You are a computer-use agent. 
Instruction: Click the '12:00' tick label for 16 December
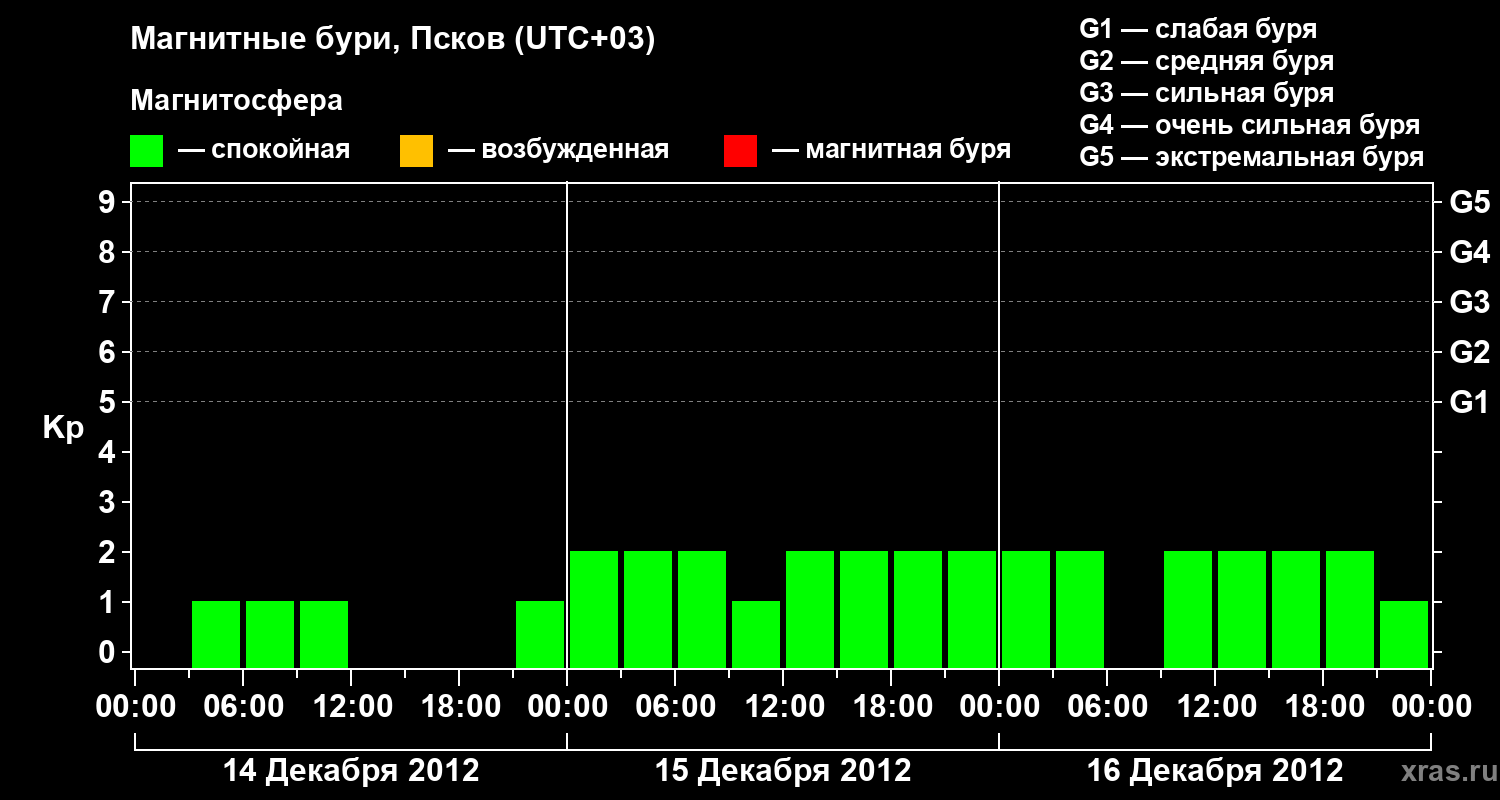pos(1215,707)
